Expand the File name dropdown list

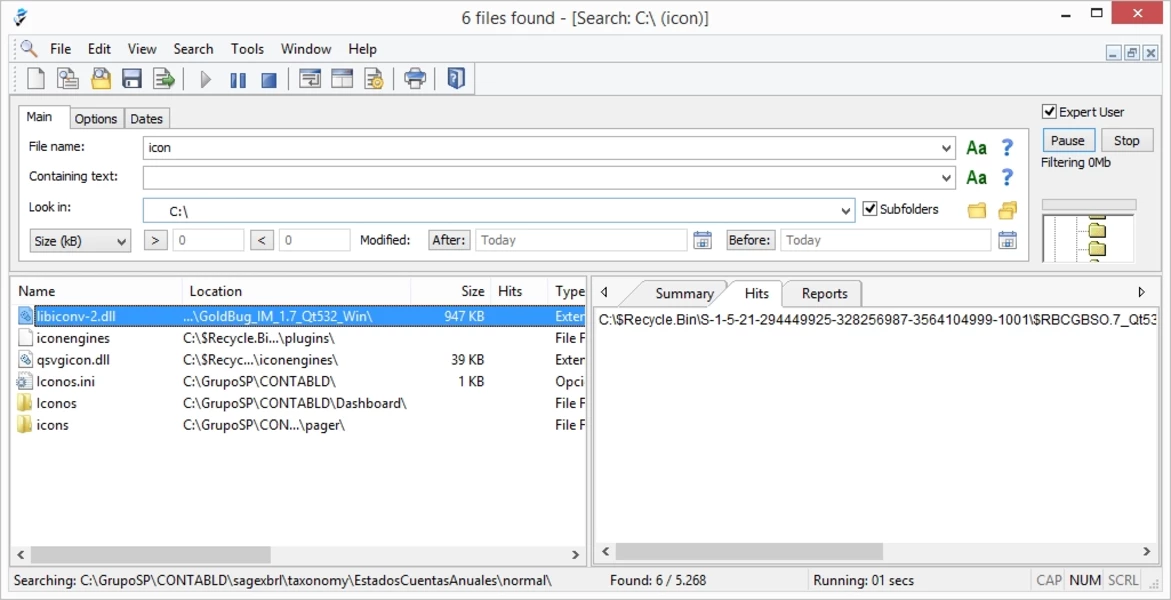coord(947,148)
